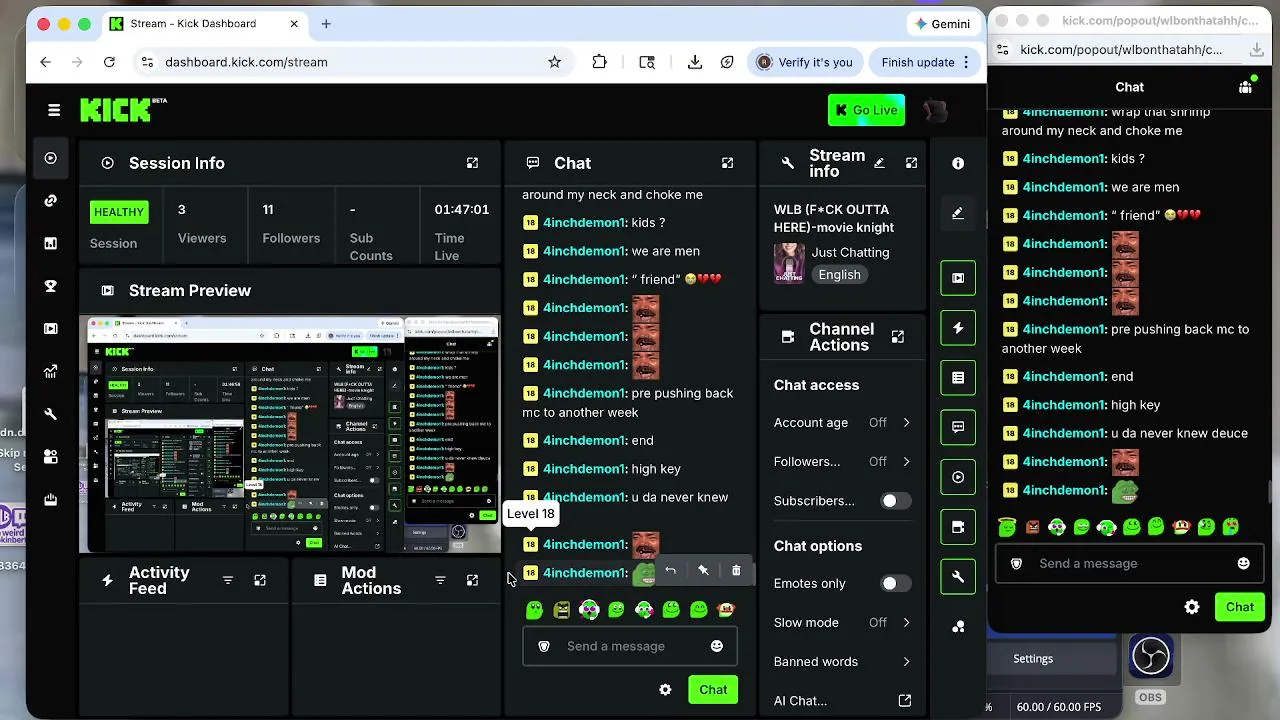
Task: Open emoji picker in popout chat message box
Action: (x=1243, y=563)
